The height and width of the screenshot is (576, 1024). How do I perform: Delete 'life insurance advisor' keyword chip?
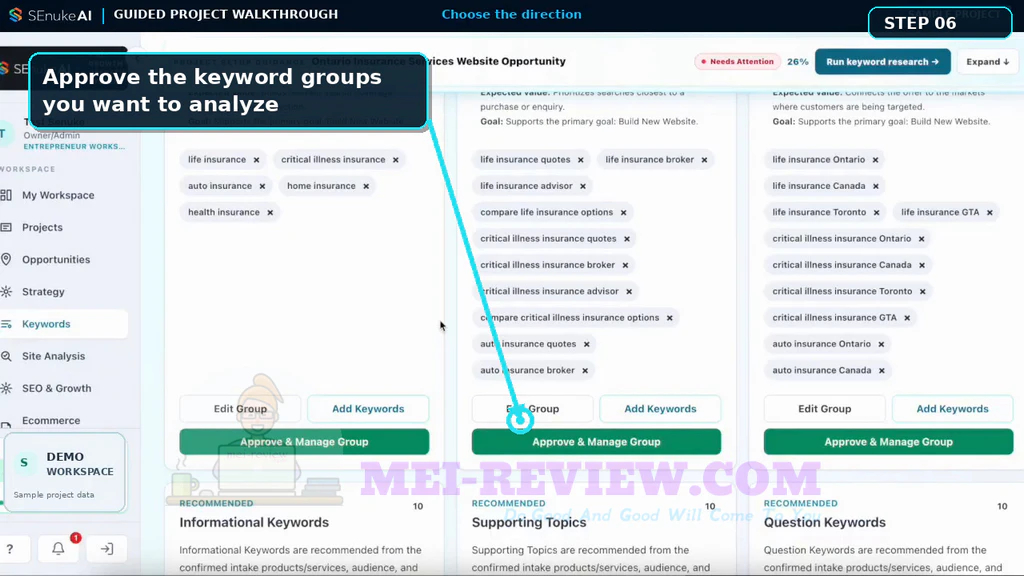pyautogui.click(x=583, y=186)
